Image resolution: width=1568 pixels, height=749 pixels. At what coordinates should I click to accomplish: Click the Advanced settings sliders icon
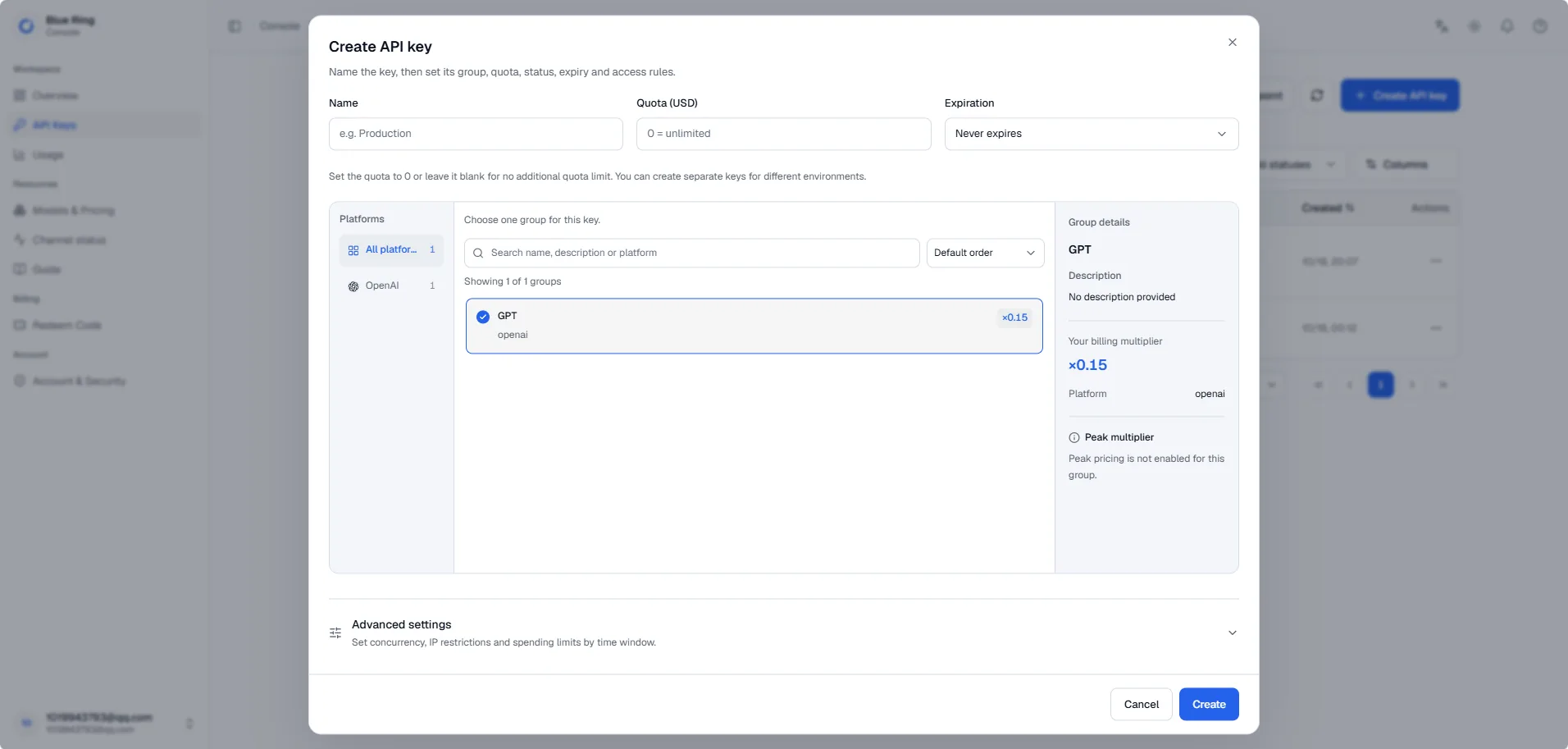click(x=335, y=633)
